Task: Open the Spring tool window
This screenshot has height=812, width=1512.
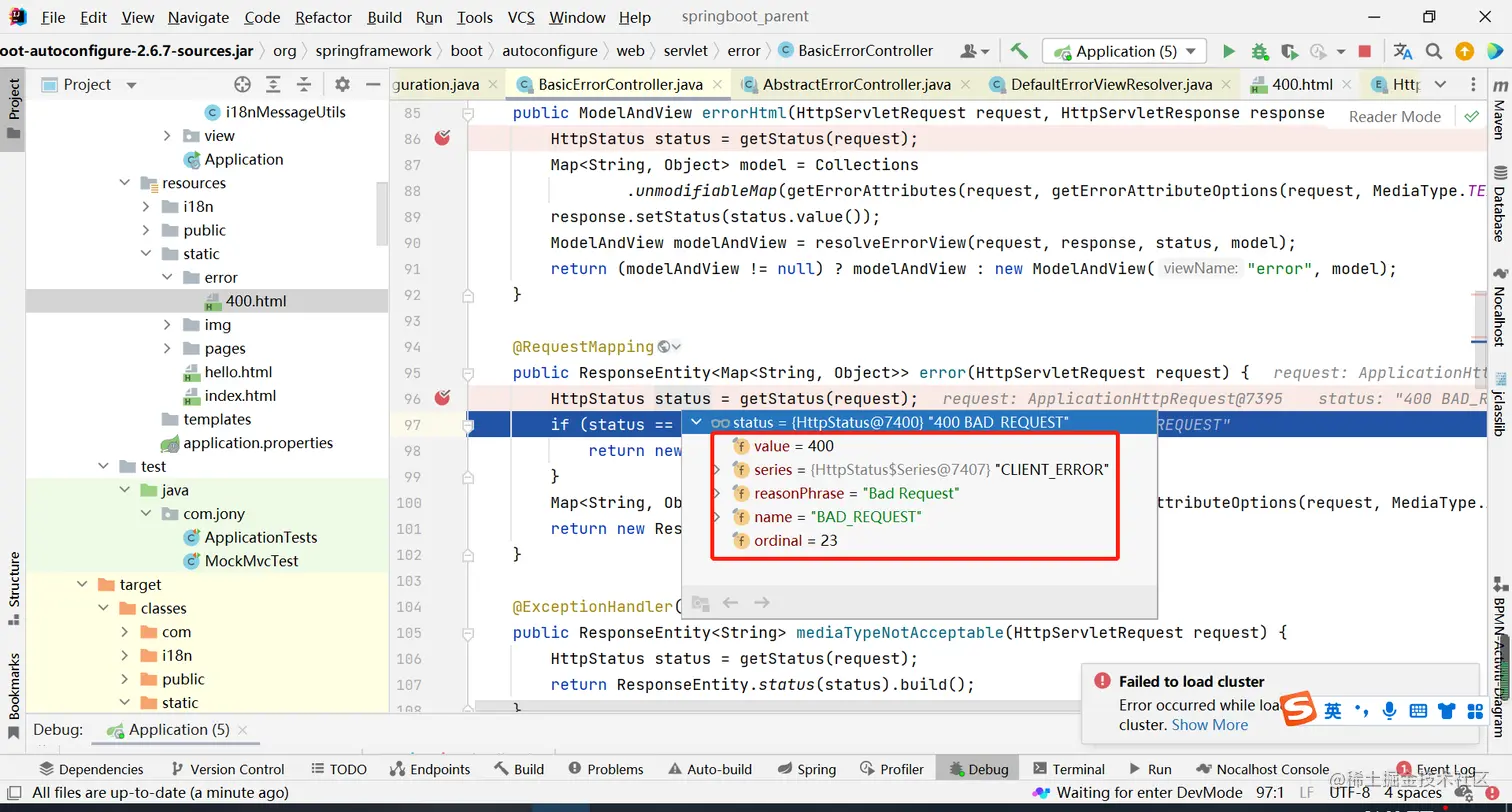Action: (806, 769)
